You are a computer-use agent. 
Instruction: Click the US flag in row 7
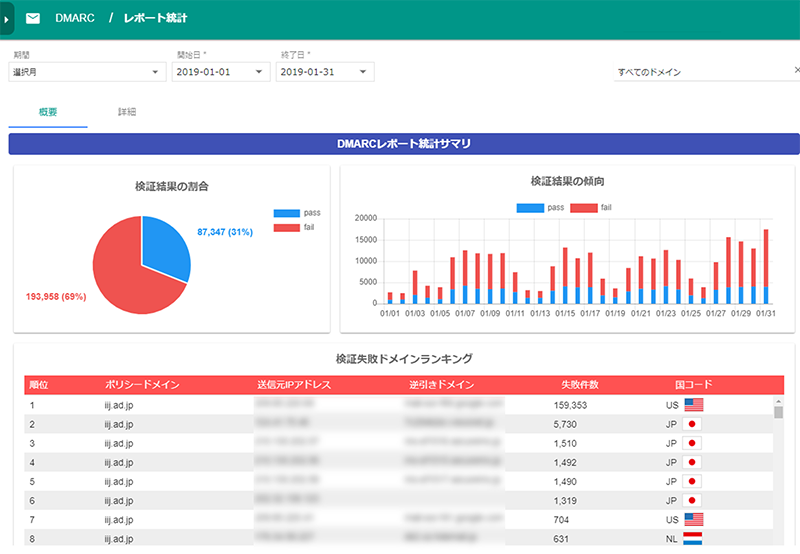click(694, 520)
